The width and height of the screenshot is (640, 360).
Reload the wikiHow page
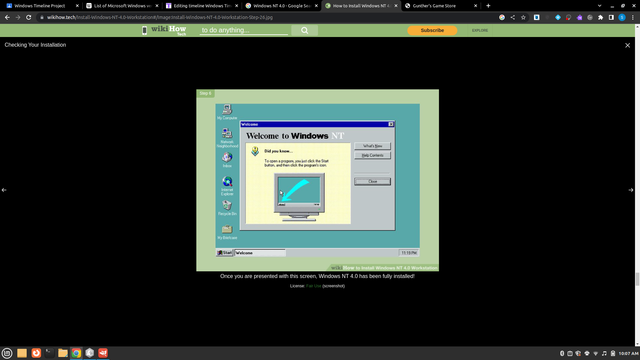(x=29, y=18)
